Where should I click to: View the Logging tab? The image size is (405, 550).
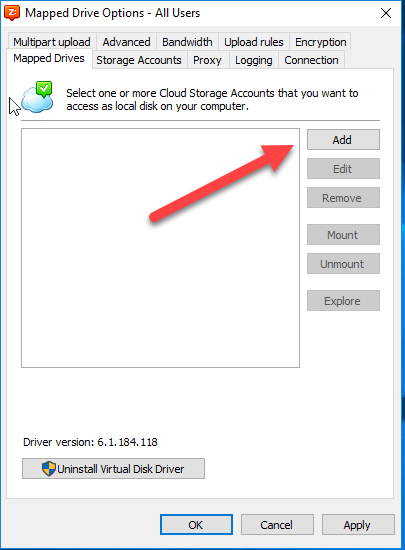tap(254, 60)
